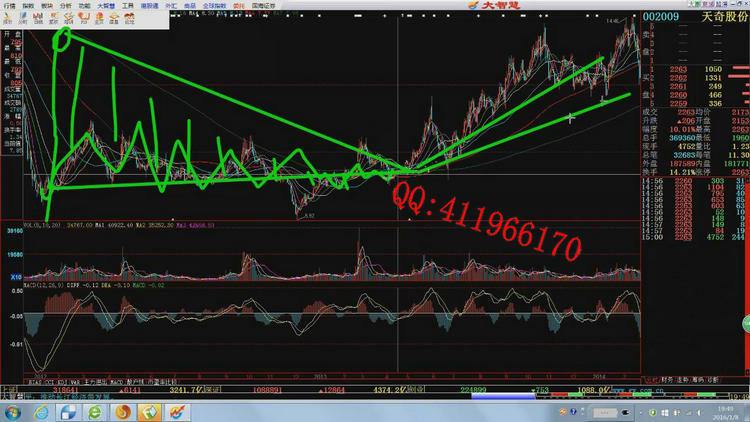Open the 工具 menu
This screenshot has width=750, height=422.
click(127, 5)
